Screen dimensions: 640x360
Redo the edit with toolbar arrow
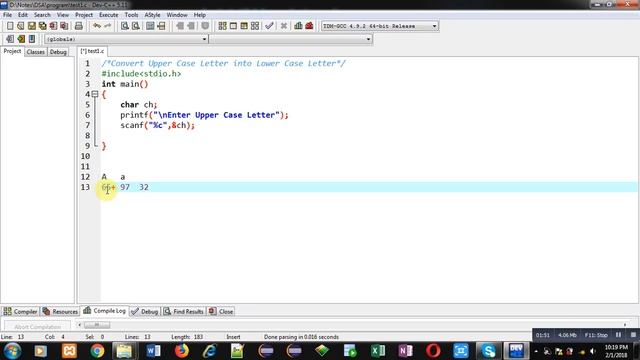click(x=107, y=26)
